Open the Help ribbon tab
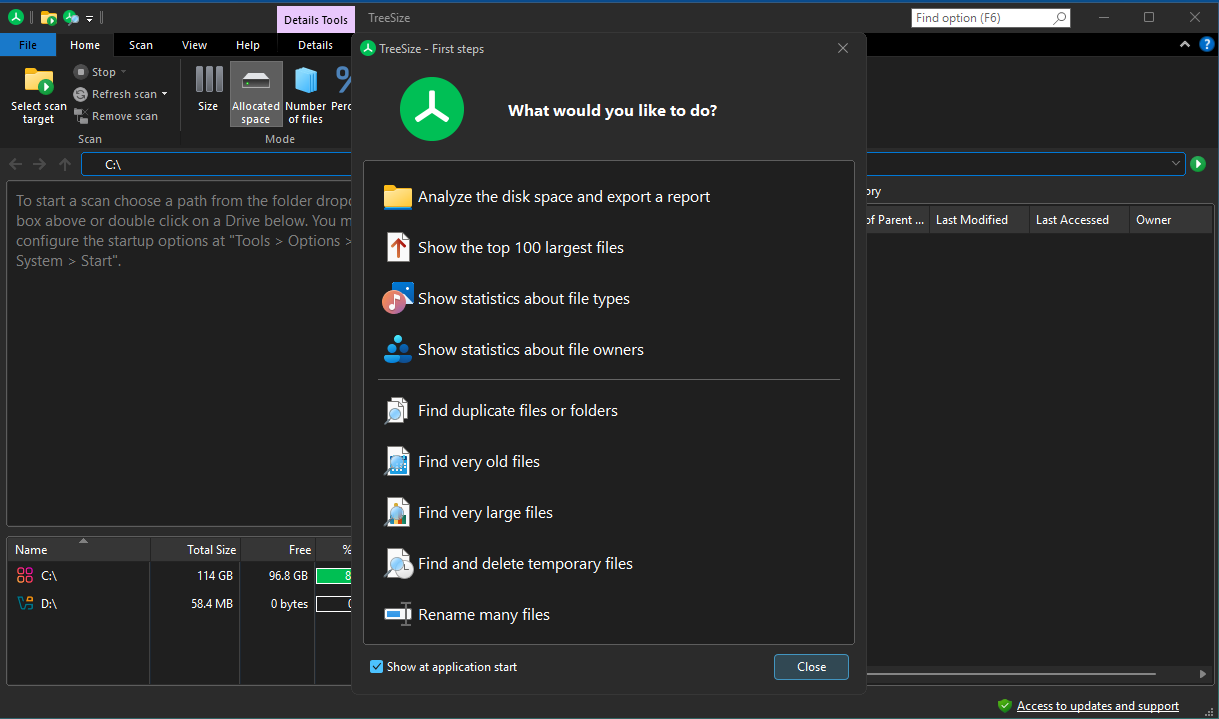The image size is (1219, 719). pyautogui.click(x=248, y=45)
